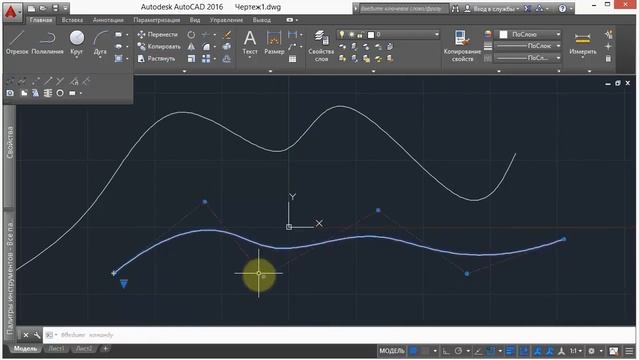
Task: Click the rectangular array icon
Action: click(206, 59)
